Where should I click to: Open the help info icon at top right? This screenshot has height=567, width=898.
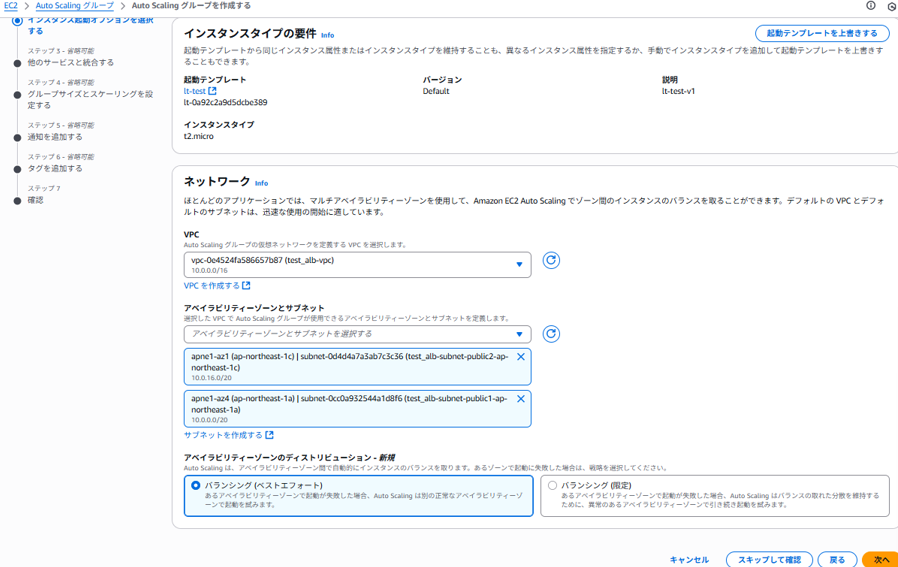pos(871,6)
